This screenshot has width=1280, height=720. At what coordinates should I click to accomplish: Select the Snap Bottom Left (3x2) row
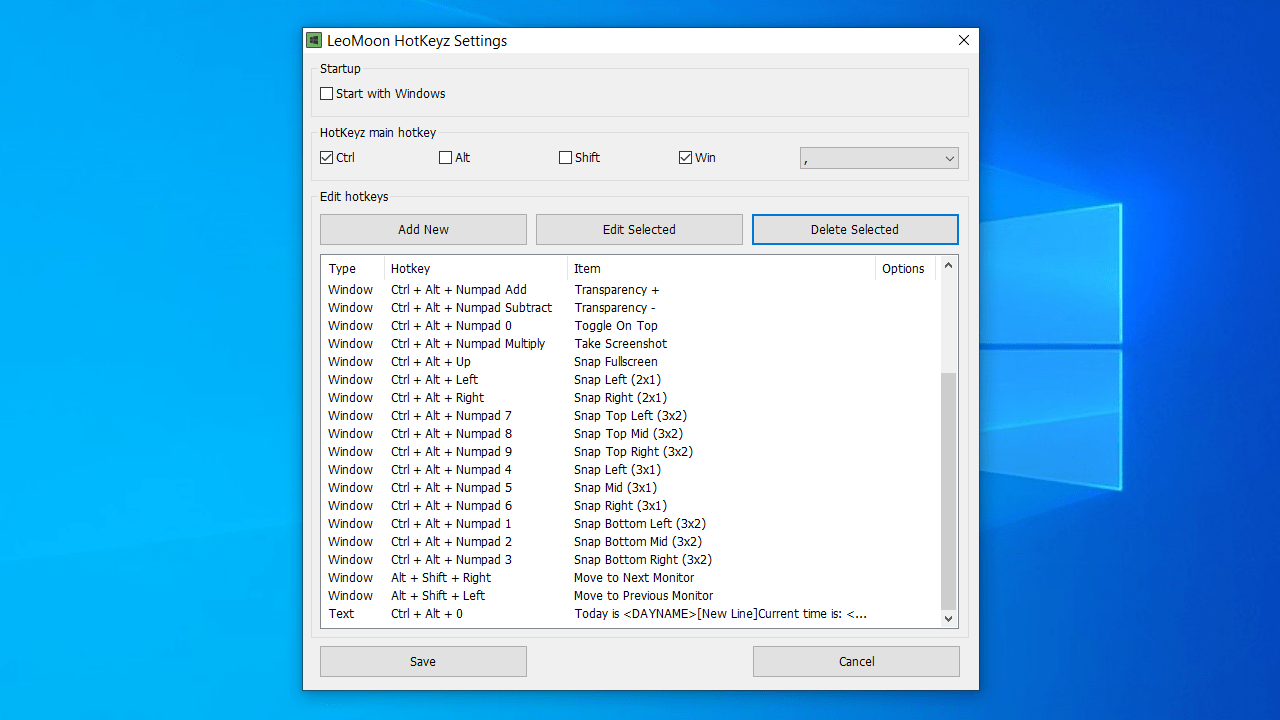pyautogui.click(x=631, y=524)
